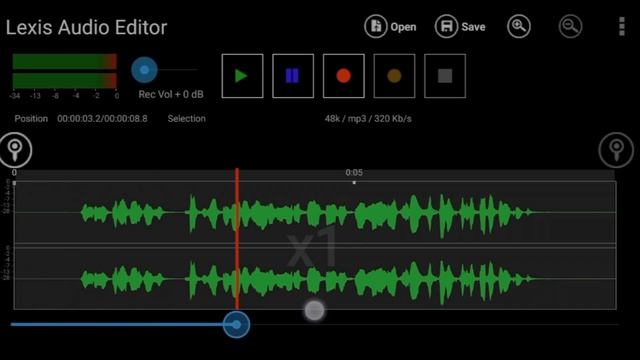Click the Selection label
Viewport: 640px width, 360px height.
[187, 119]
